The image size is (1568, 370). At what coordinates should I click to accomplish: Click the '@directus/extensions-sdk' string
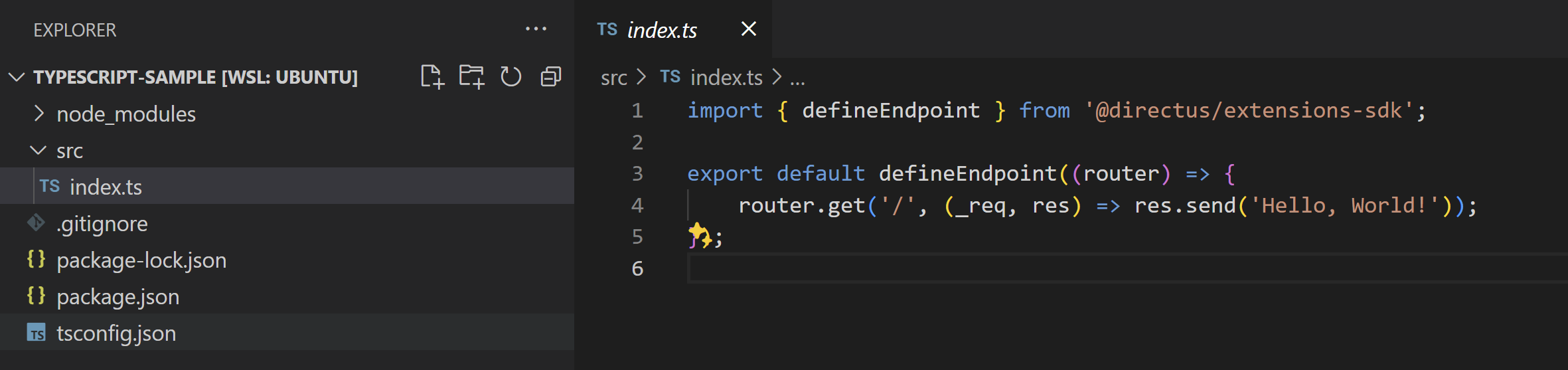point(1249,110)
